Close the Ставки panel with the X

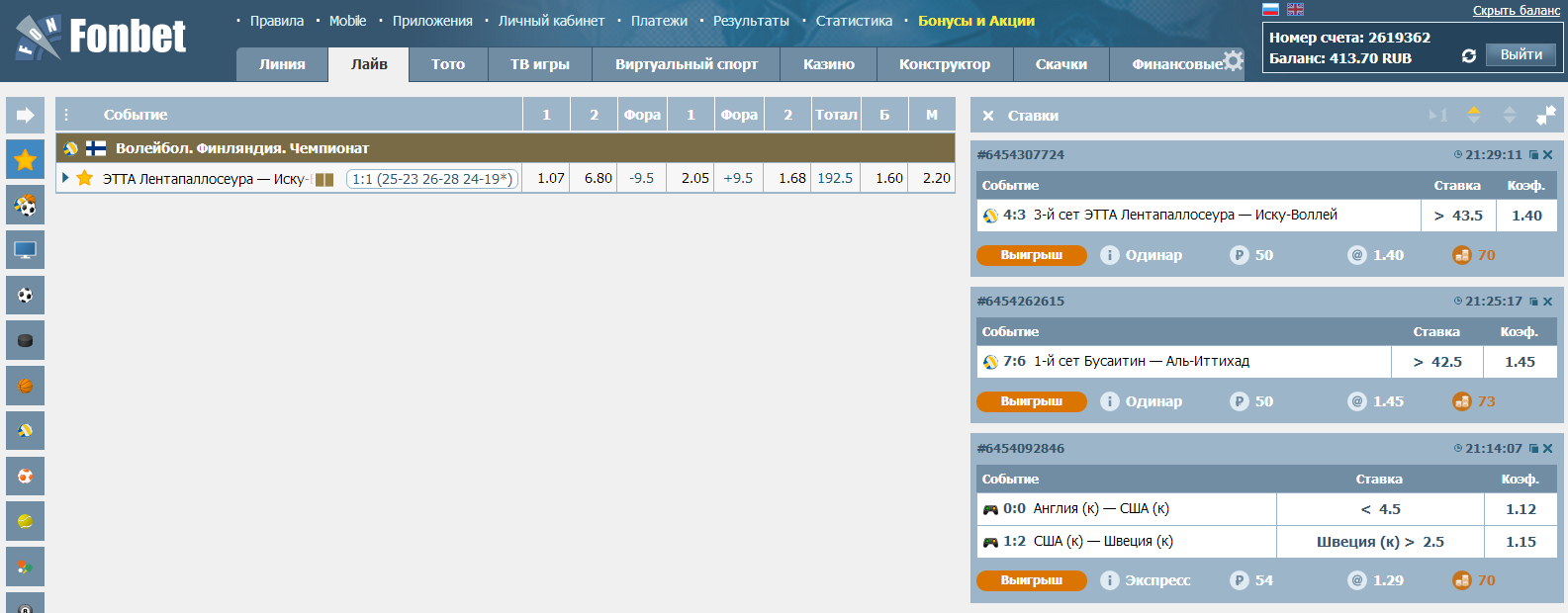click(x=988, y=116)
